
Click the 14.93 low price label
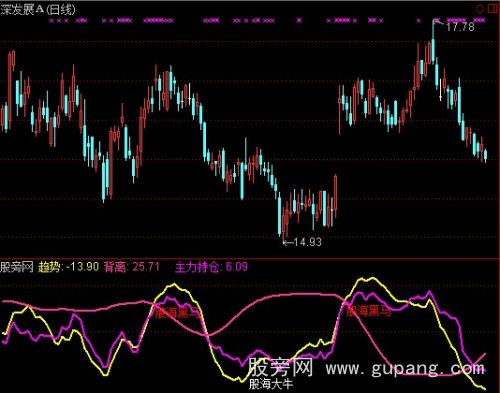(x=308, y=242)
